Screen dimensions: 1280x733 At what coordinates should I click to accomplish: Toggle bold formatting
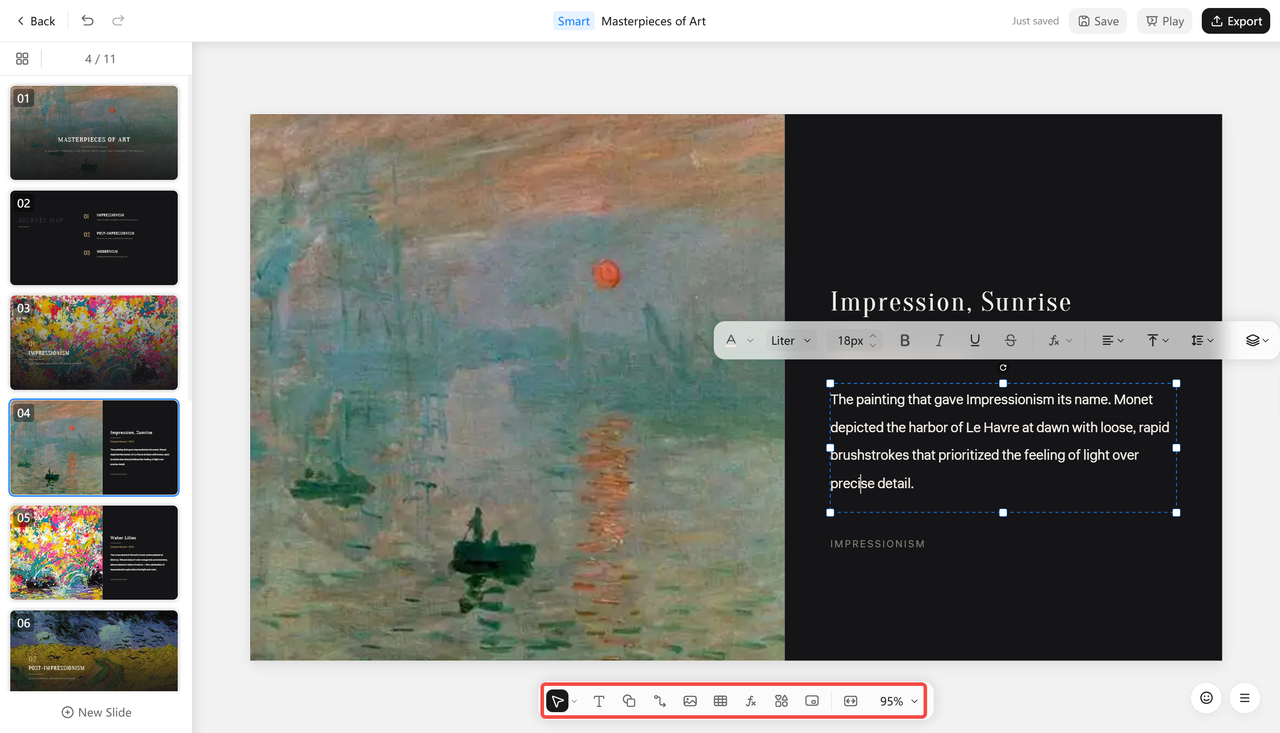905,341
